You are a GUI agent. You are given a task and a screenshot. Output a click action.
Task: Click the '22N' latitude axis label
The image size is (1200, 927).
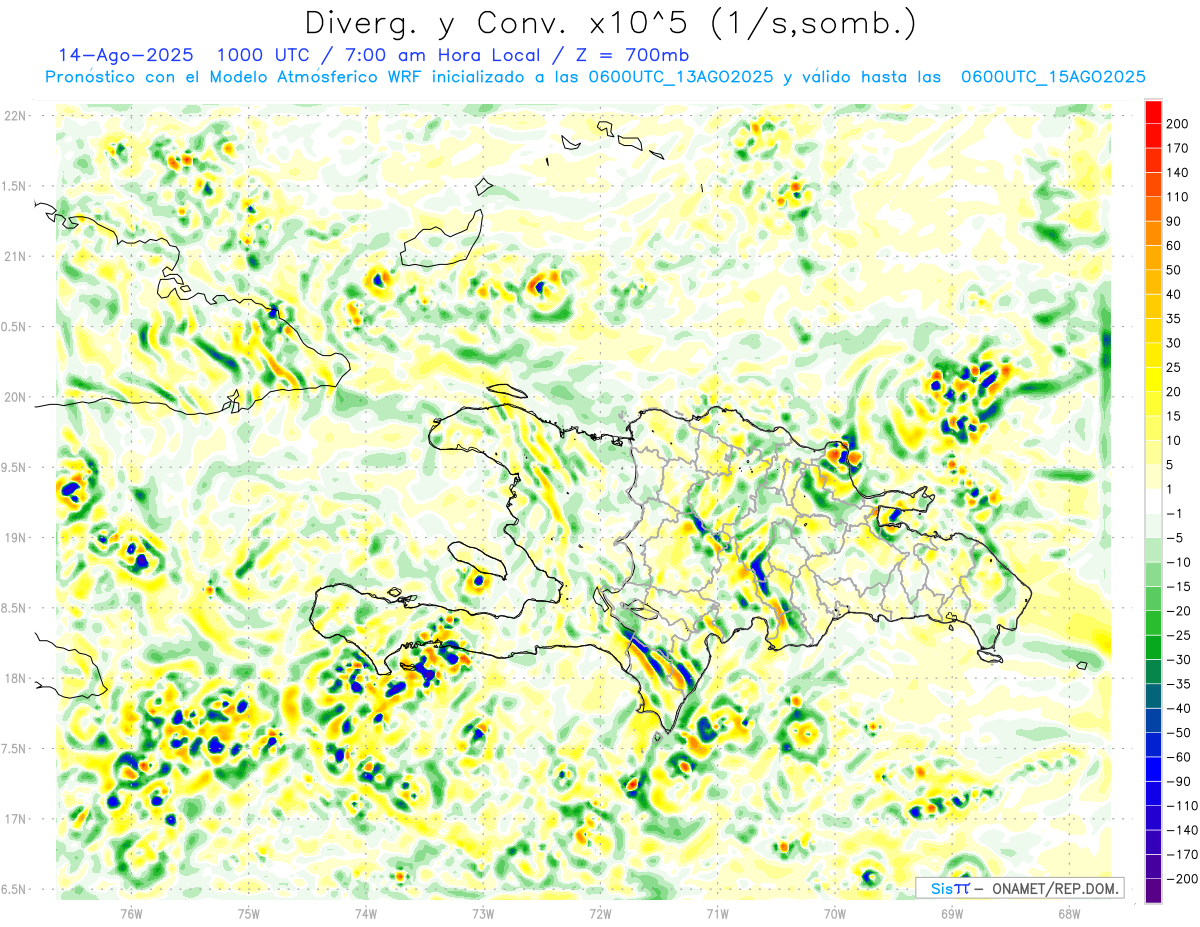(14, 115)
